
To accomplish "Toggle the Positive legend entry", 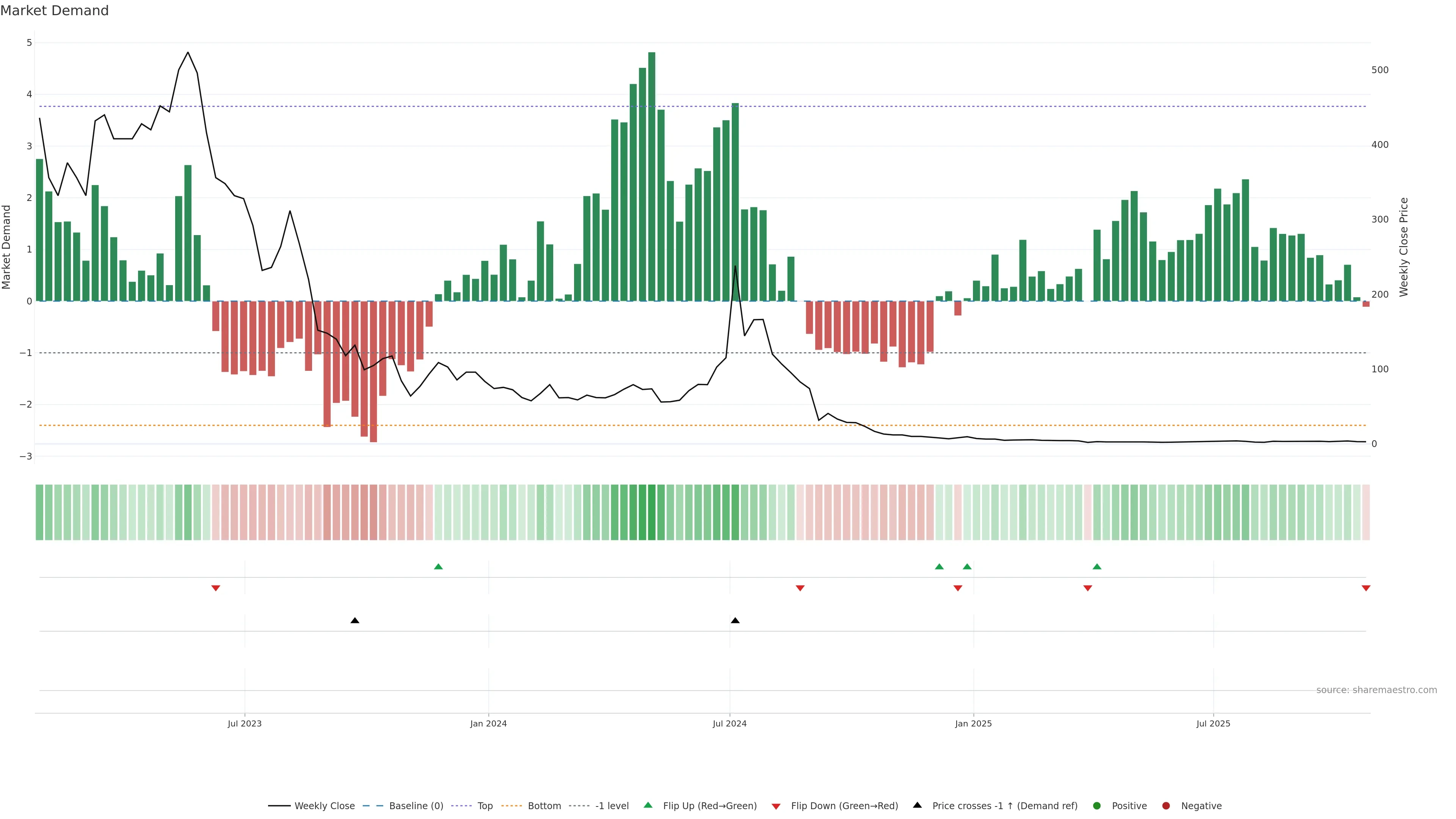I will pos(1129,805).
